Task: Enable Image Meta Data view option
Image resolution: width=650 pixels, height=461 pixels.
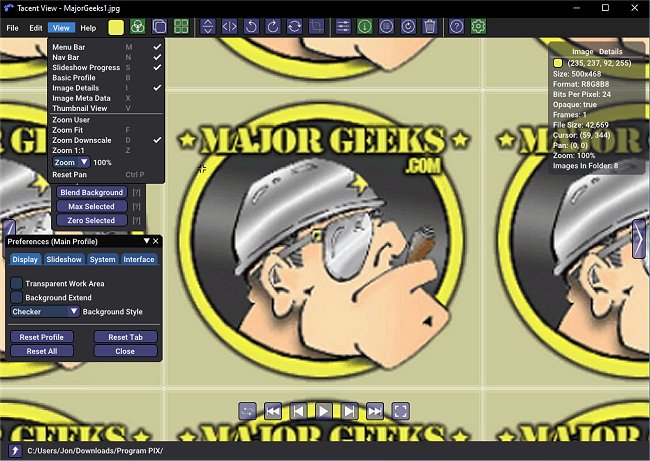Action: (106, 98)
